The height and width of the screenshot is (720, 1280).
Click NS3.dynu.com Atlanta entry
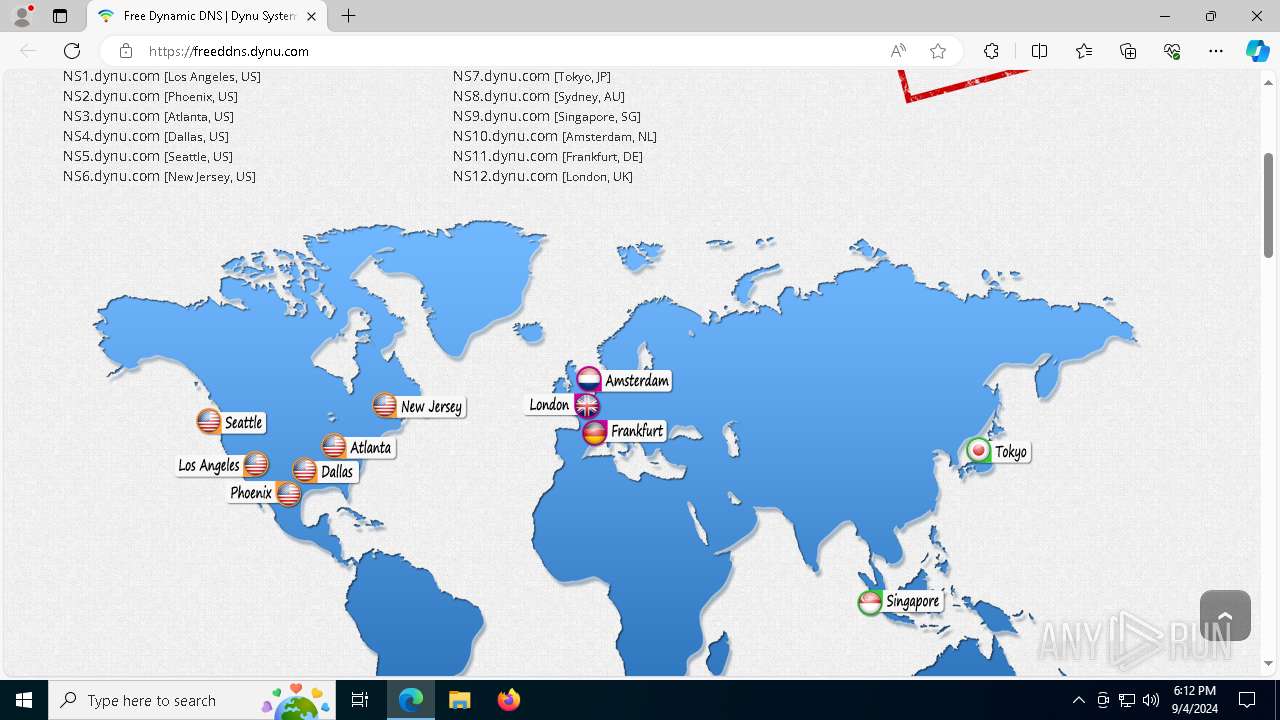(x=148, y=116)
